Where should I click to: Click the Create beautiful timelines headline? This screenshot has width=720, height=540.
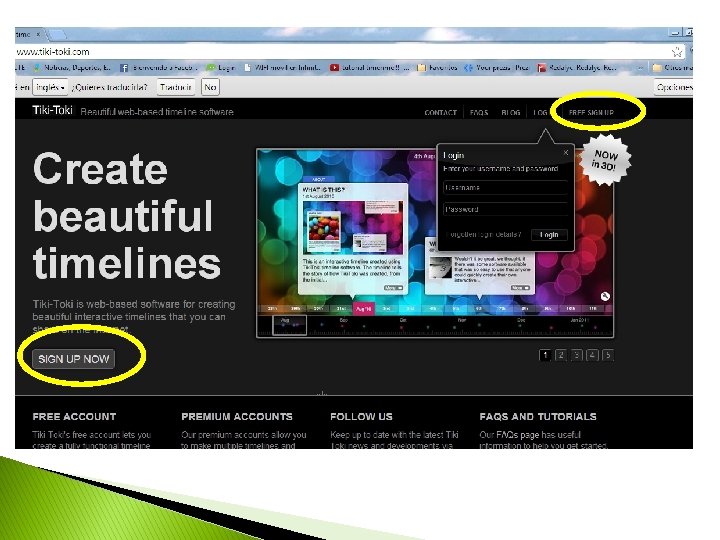(127, 216)
